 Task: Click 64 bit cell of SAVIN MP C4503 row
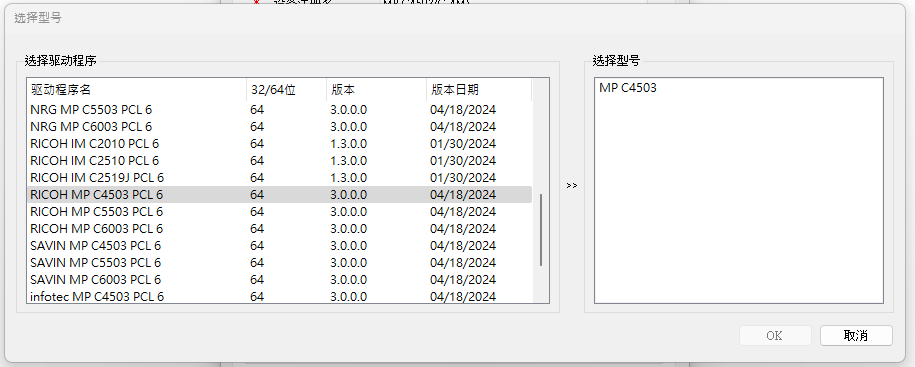pyautogui.click(x=257, y=246)
